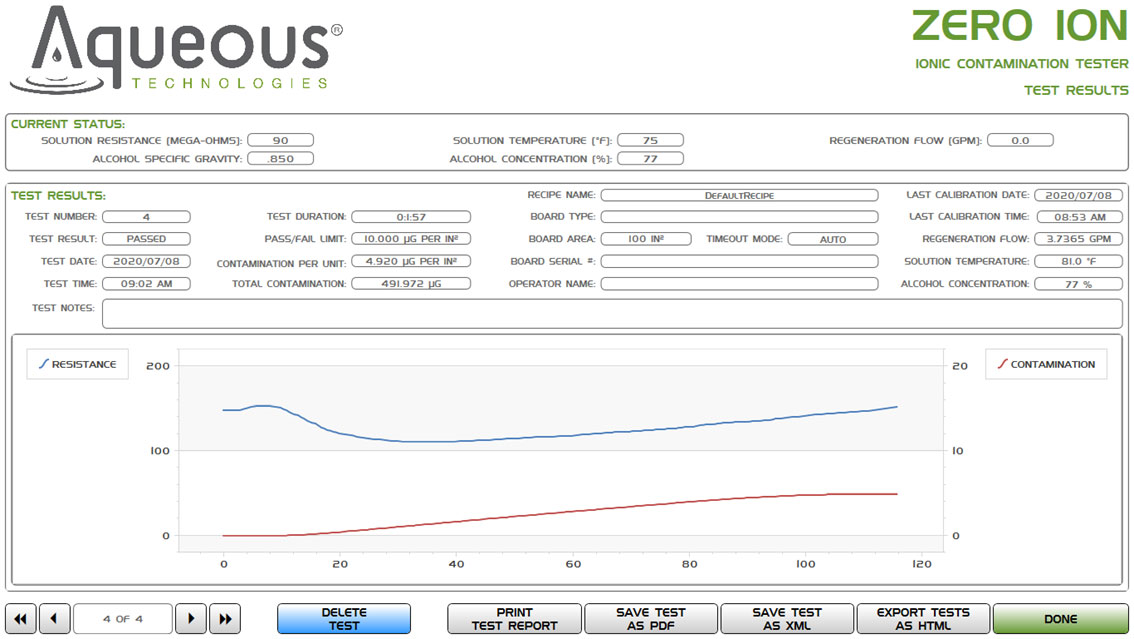Export tests as HTML
This screenshot has width=1134, height=639.
(923, 619)
